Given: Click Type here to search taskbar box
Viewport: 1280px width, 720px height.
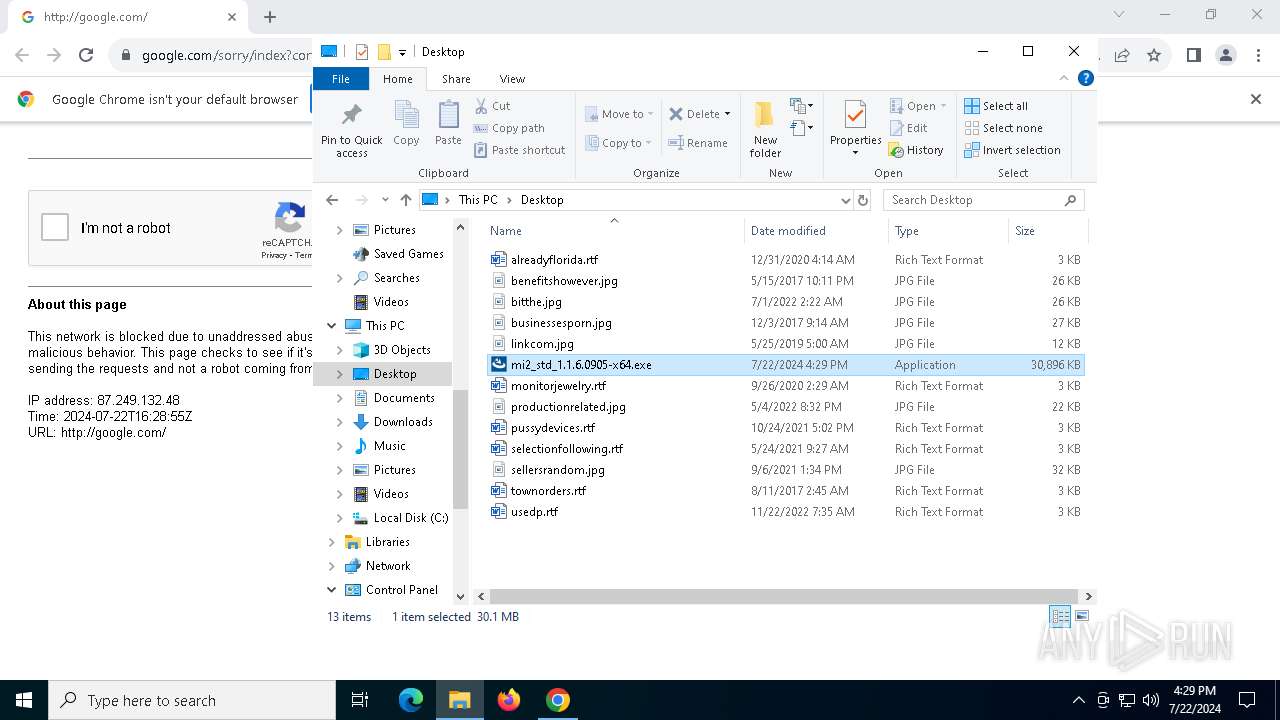Looking at the screenshot, I should 192,700.
